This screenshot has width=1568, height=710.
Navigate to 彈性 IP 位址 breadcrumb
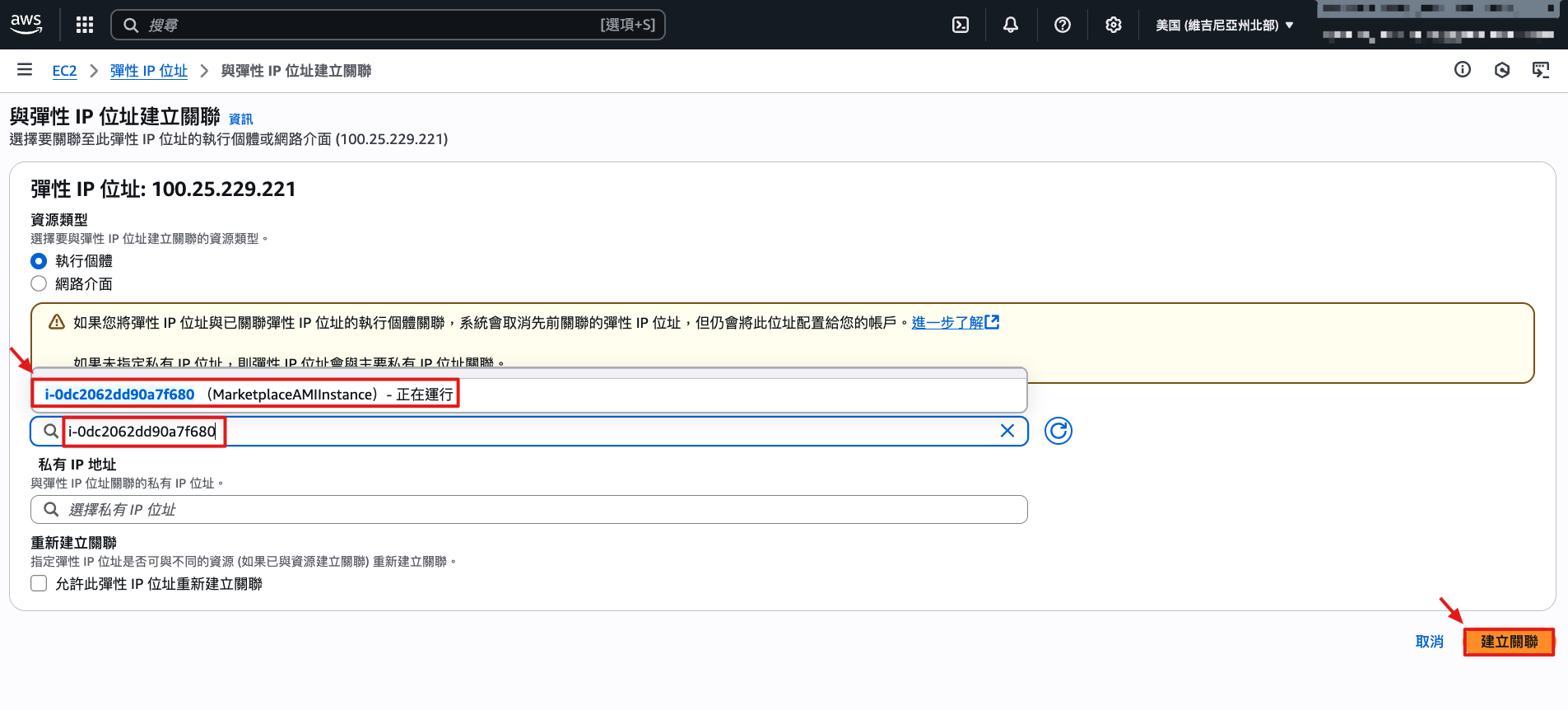coord(149,71)
